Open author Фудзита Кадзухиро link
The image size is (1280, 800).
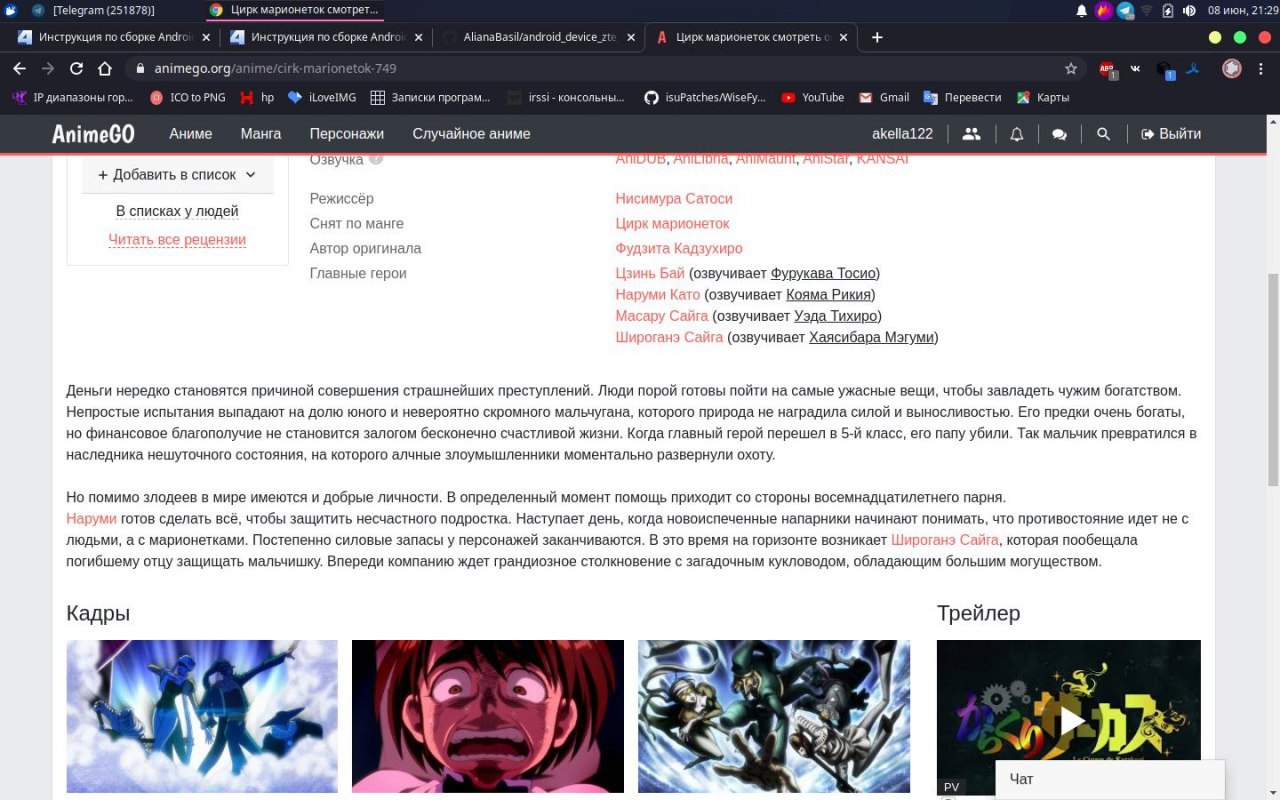point(679,249)
